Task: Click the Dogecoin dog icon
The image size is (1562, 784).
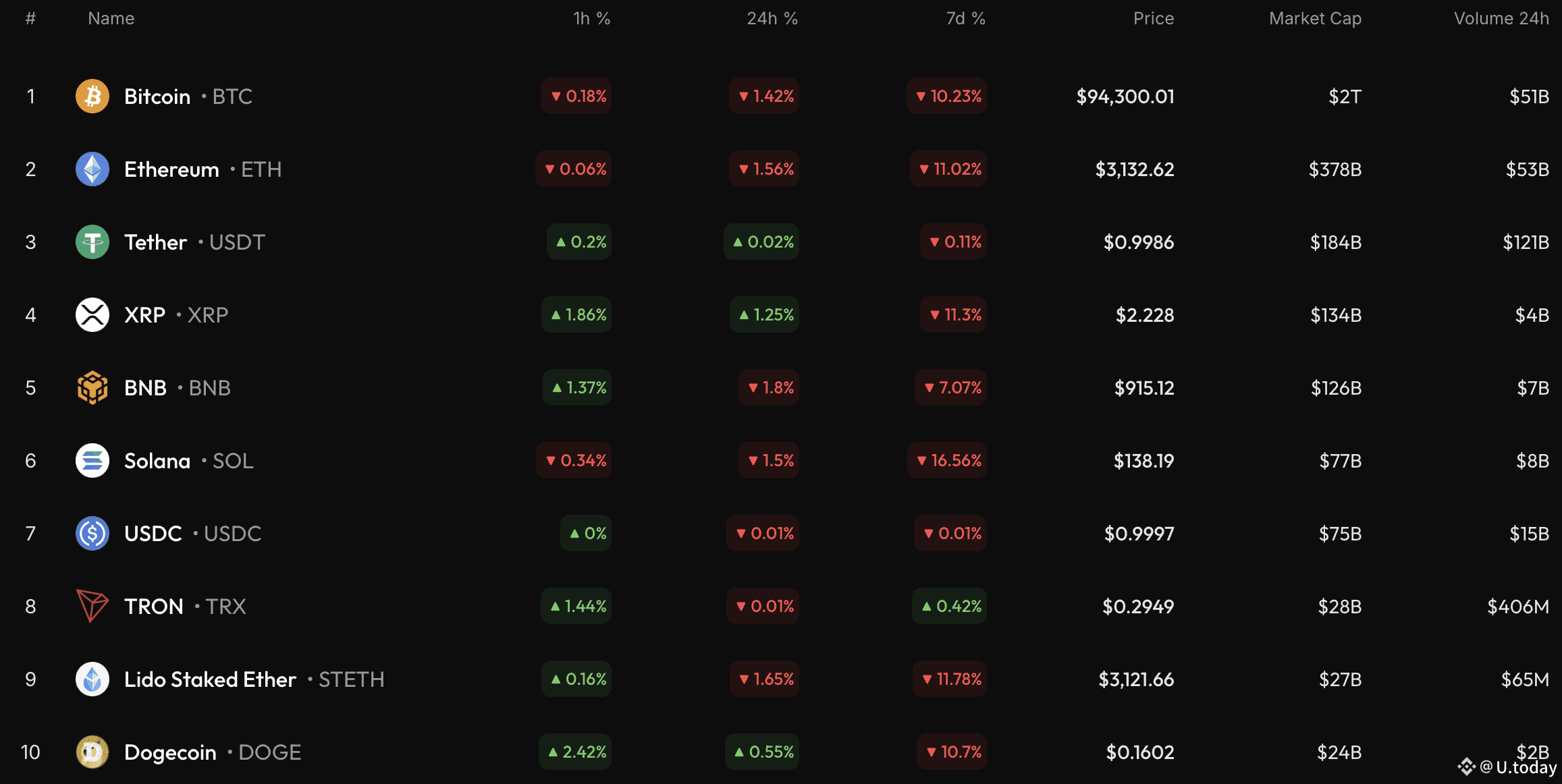Action: [x=92, y=752]
